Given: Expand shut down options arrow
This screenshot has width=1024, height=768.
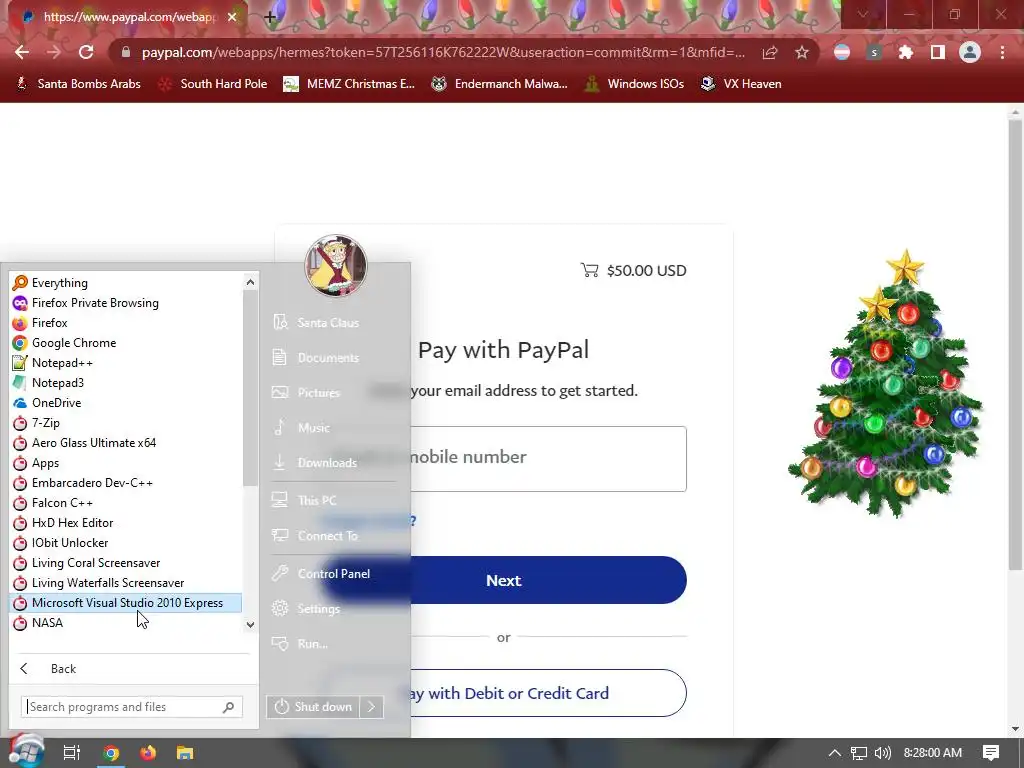Looking at the screenshot, I should coord(372,707).
